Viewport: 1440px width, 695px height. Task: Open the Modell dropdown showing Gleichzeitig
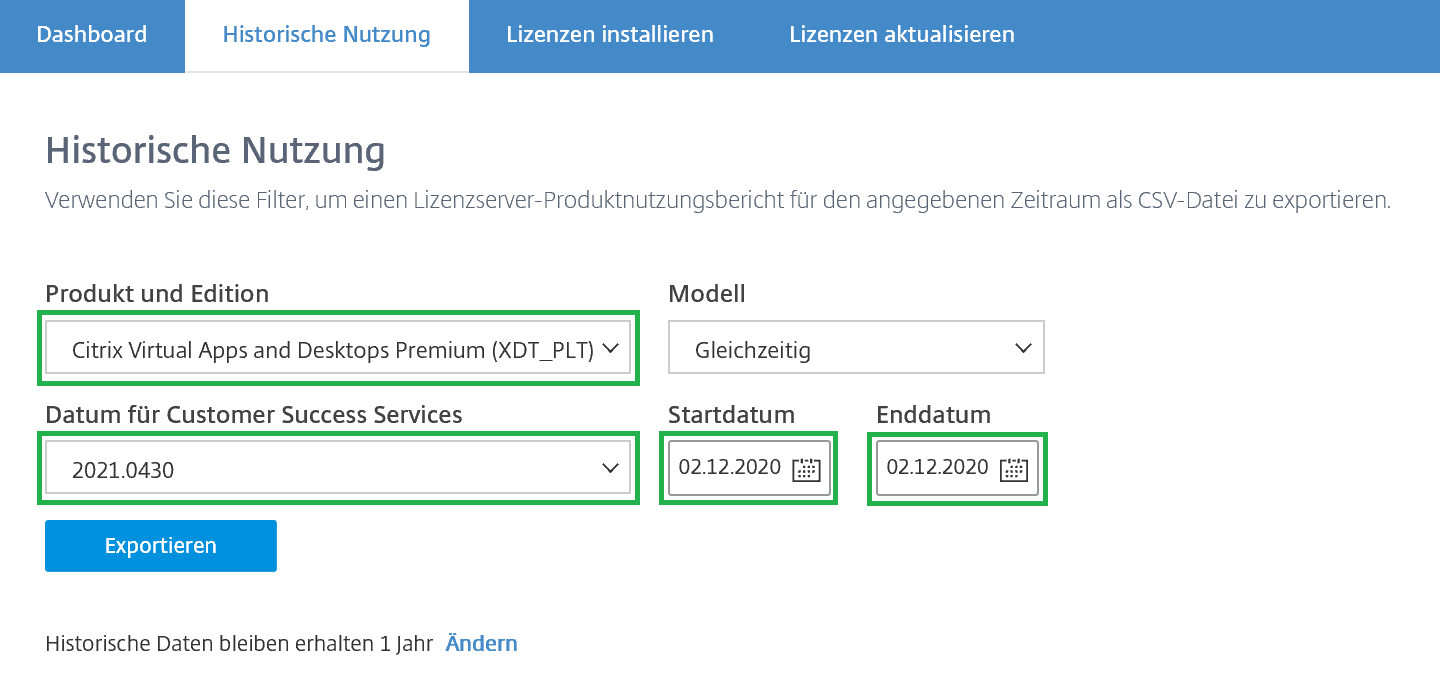click(x=856, y=347)
